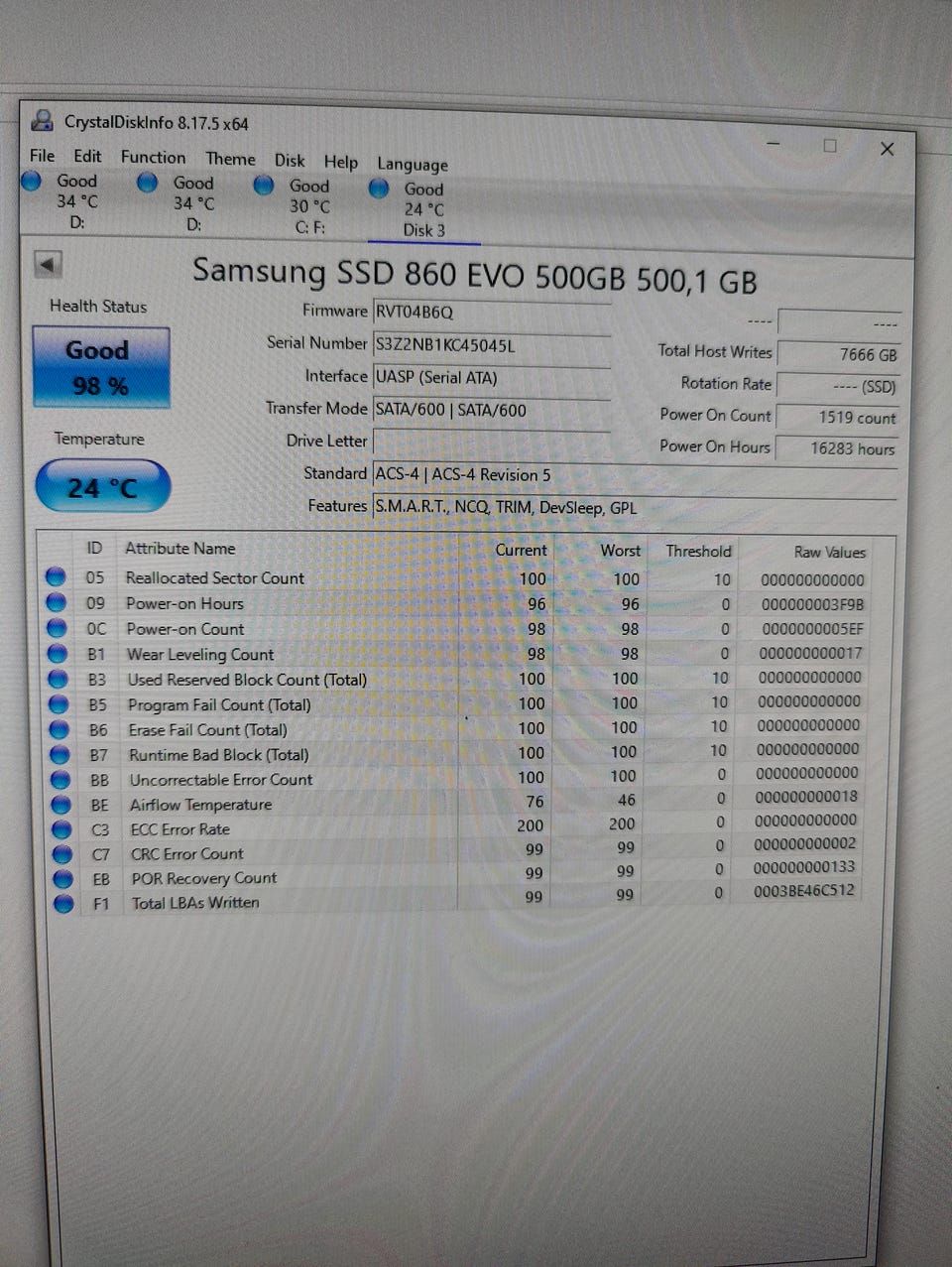Select the Disk 3 tab at 24 °C

(x=423, y=209)
